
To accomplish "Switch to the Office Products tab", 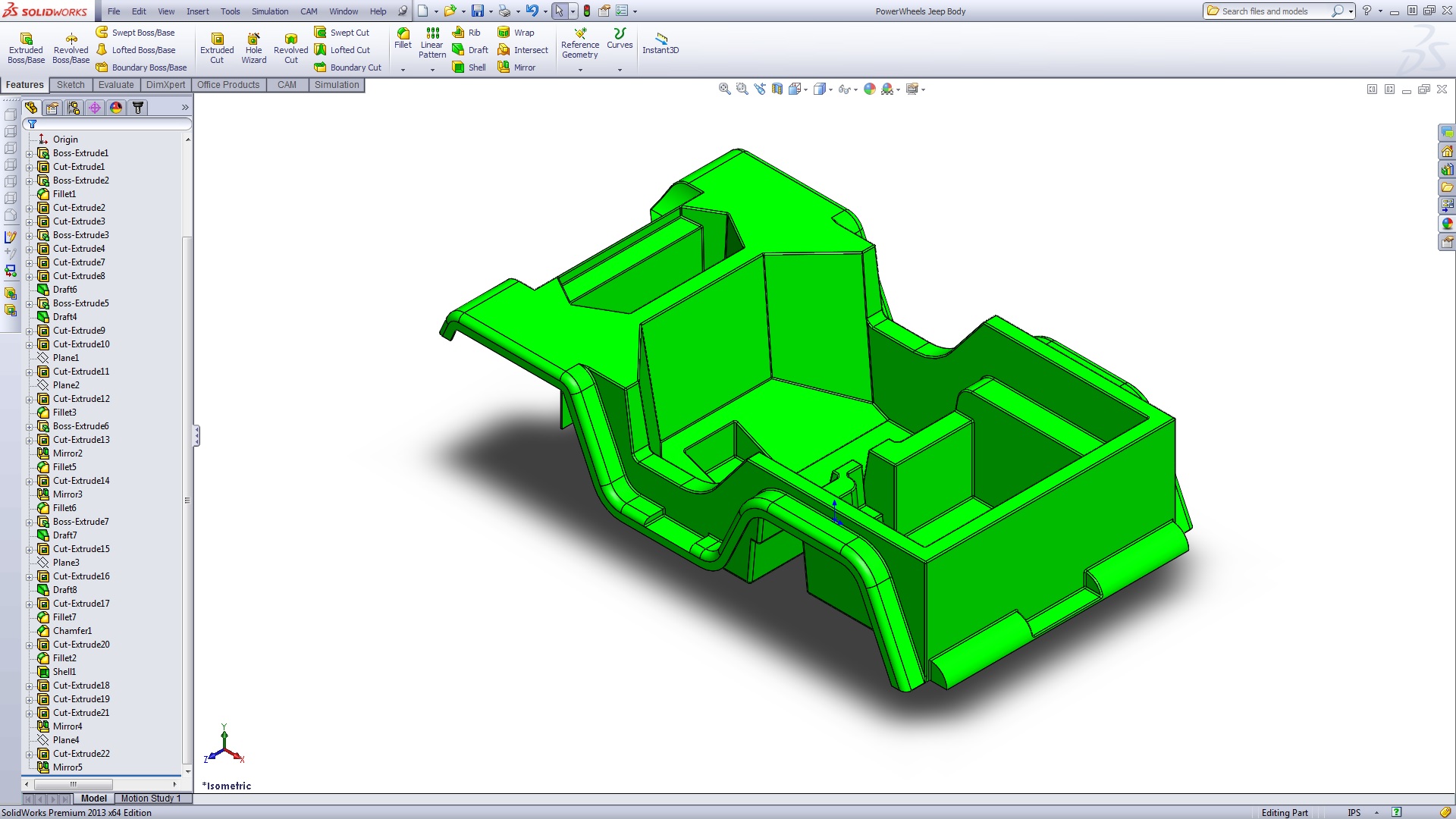I will (x=228, y=85).
